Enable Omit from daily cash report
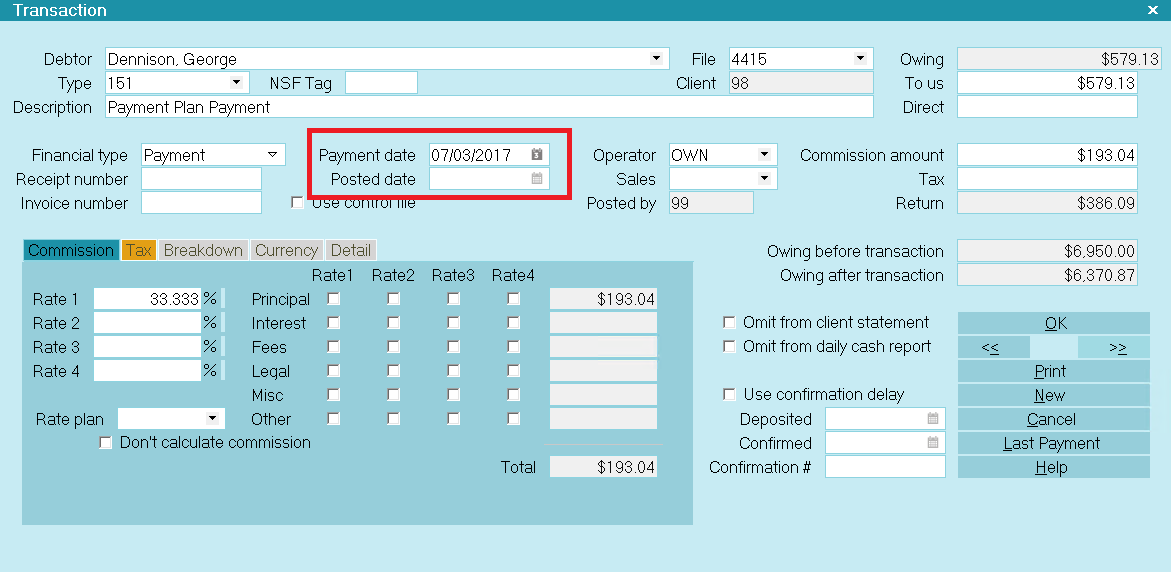This screenshot has width=1171, height=572. pos(730,346)
